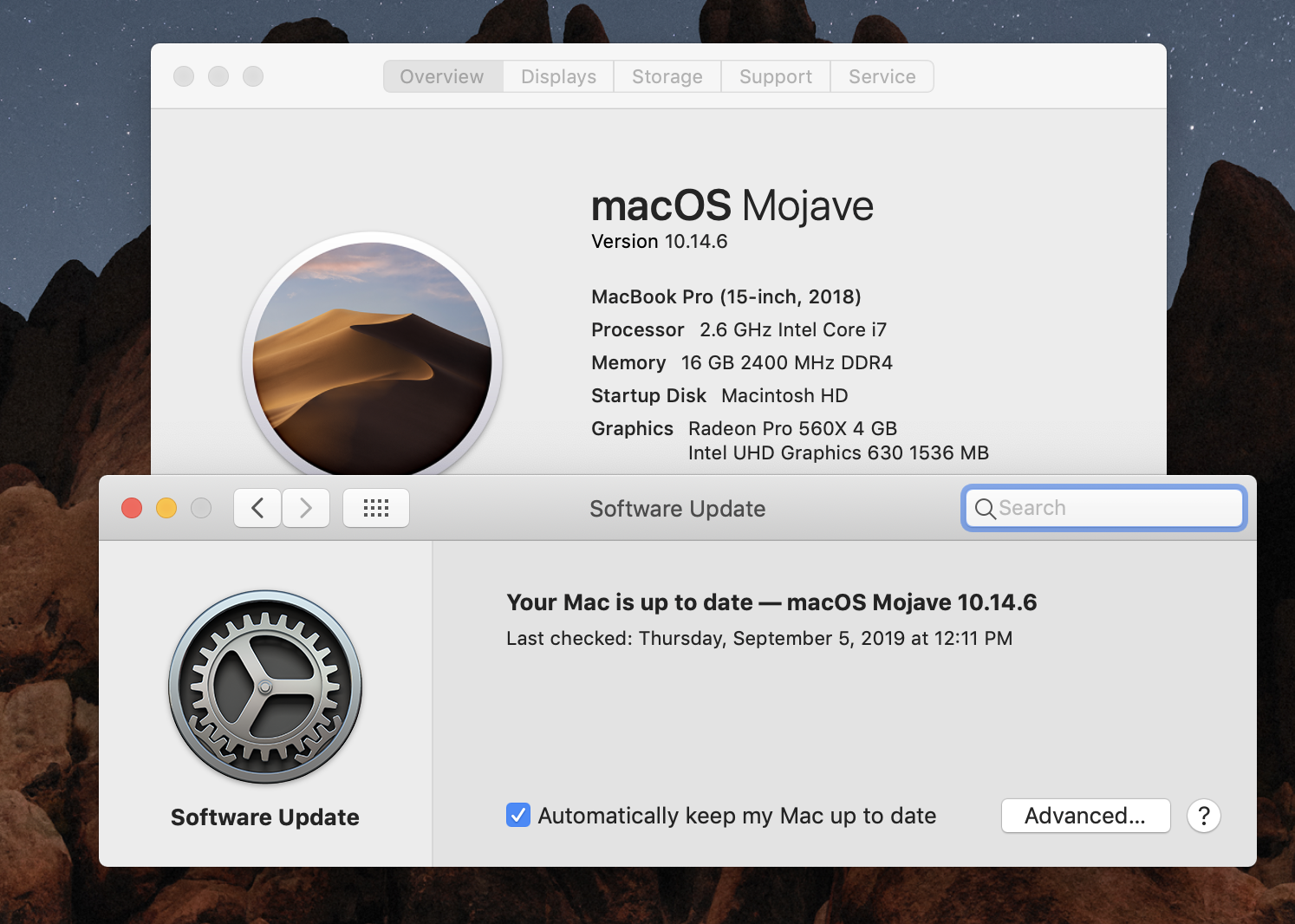The image size is (1295, 924).
Task: Minimize the Software Update window
Action: (x=166, y=508)
